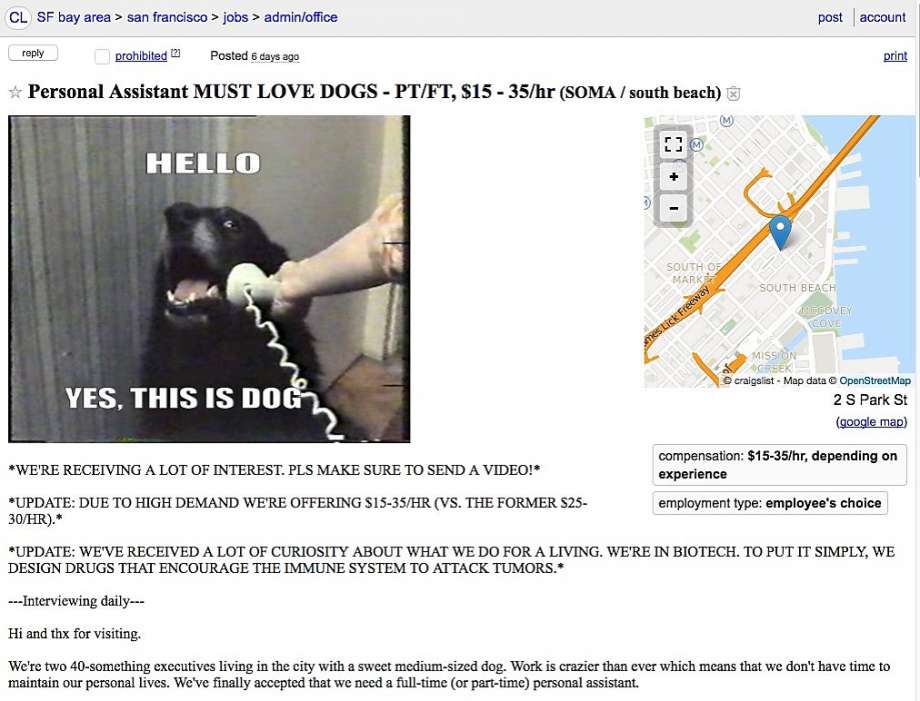Open the reply options button
Viewport: 920px width, 701px height.
(33, 53)
